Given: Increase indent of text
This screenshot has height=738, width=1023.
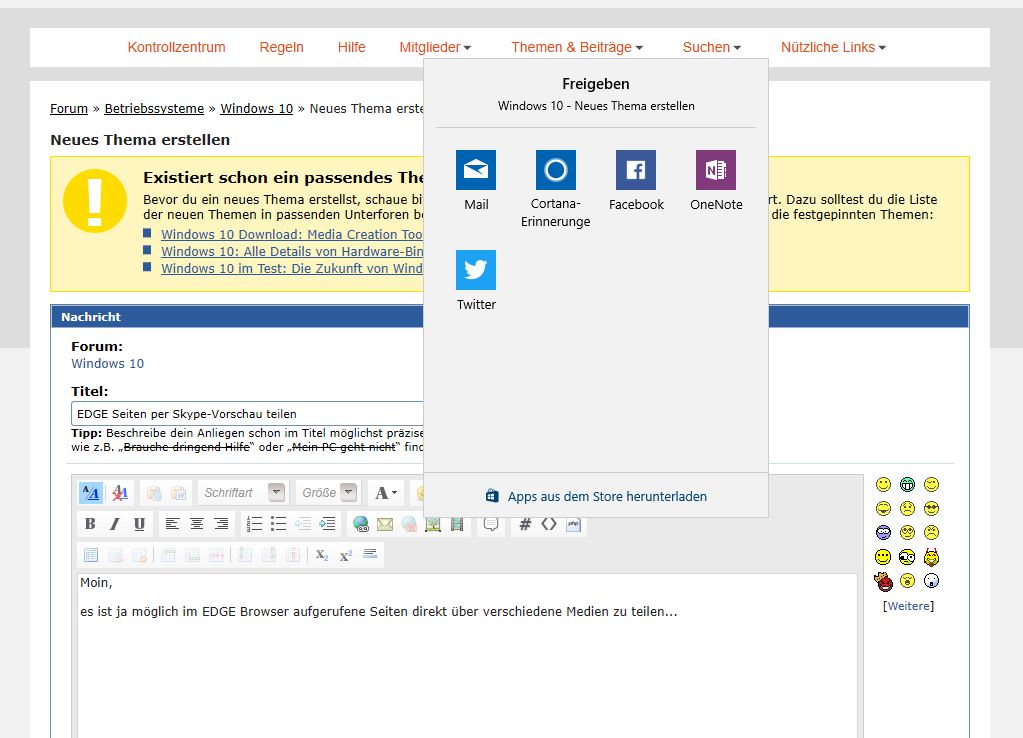Looking at the screenshot, I should click(327, 523).
